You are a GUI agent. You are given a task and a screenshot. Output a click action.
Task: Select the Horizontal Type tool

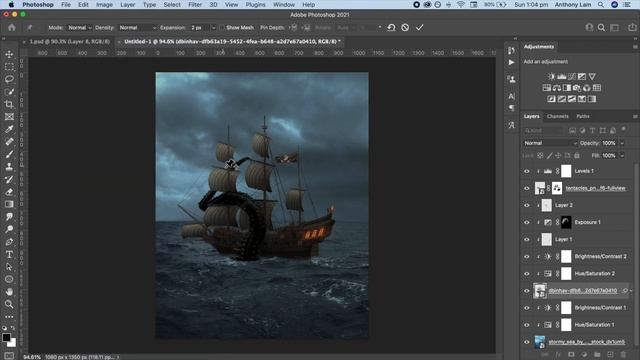point(9,254)
